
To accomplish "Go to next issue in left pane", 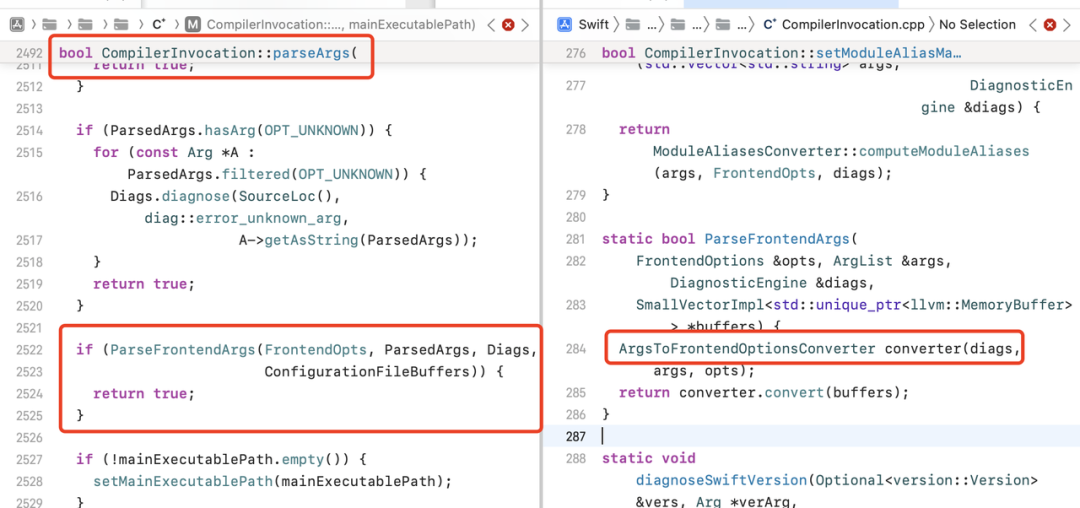I will (x=526, y=24).
